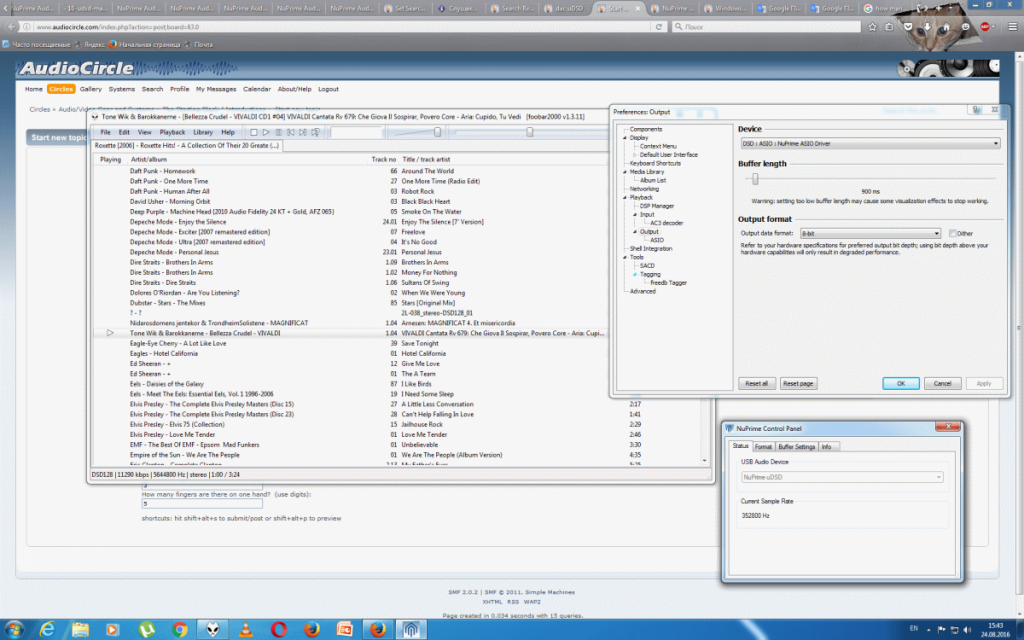Screen dimensions: 1024x640
Task: Select the 'Smoke On The Water' track row
Action: pyautogui.click(x=351, y=212)
